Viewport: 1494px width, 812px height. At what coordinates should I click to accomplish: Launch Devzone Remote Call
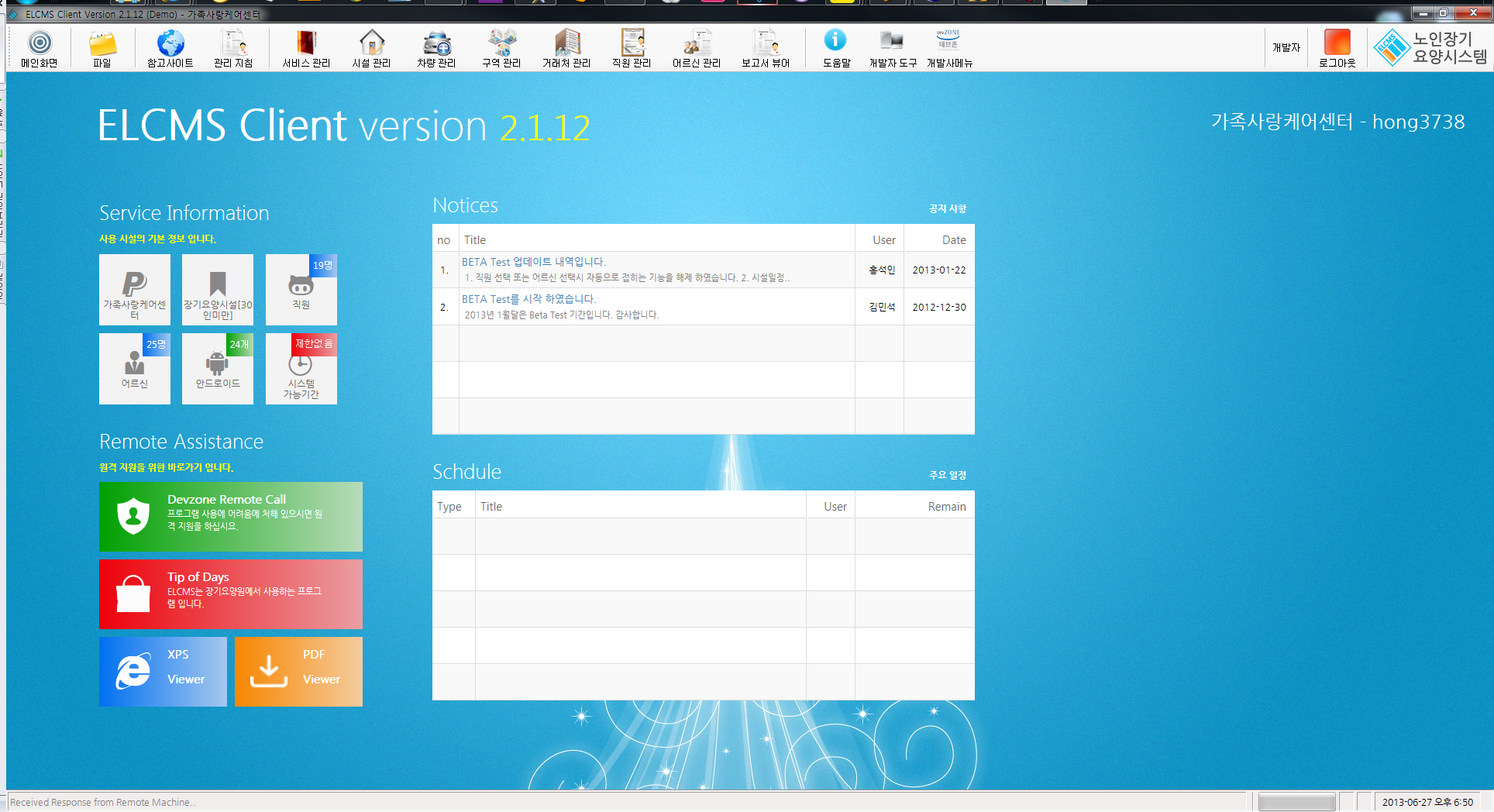click(x=231, y=517)
